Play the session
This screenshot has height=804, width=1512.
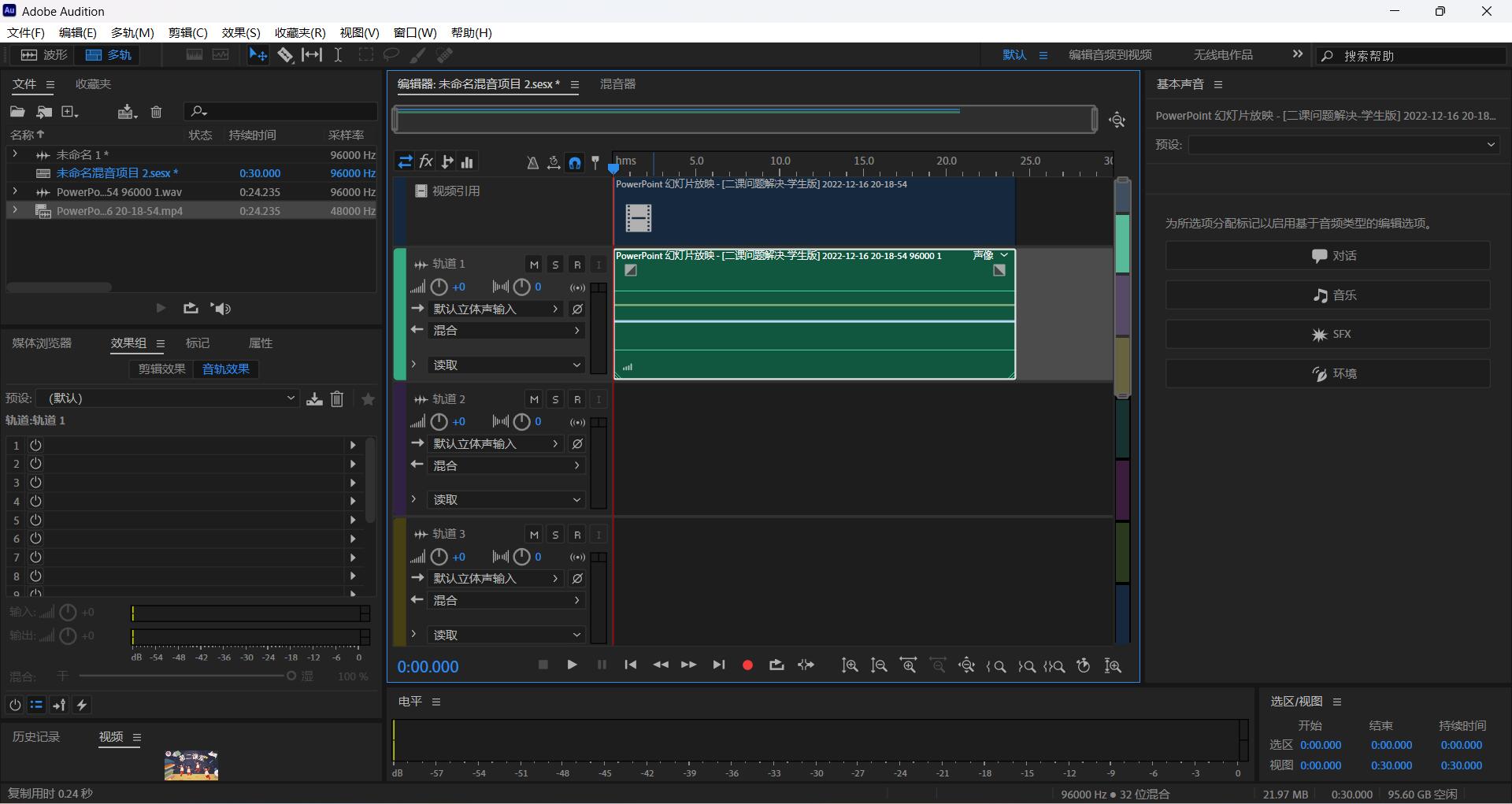pyautogui.click(x=572, y=665)
